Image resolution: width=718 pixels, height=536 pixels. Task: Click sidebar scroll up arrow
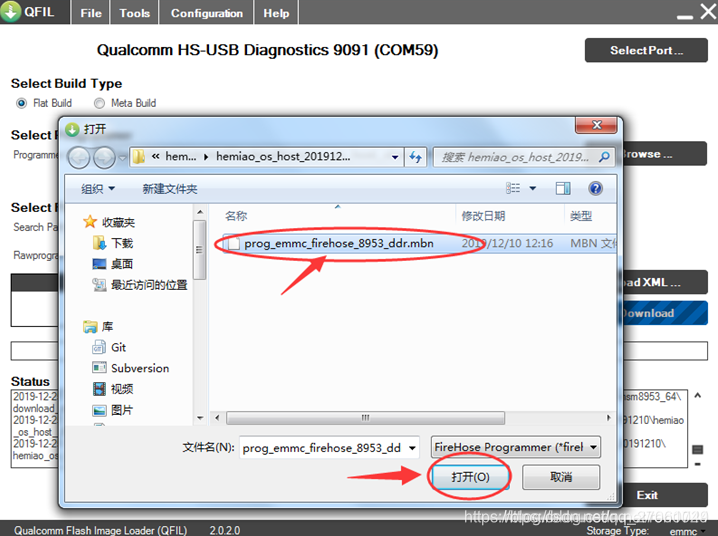[200, 212]
